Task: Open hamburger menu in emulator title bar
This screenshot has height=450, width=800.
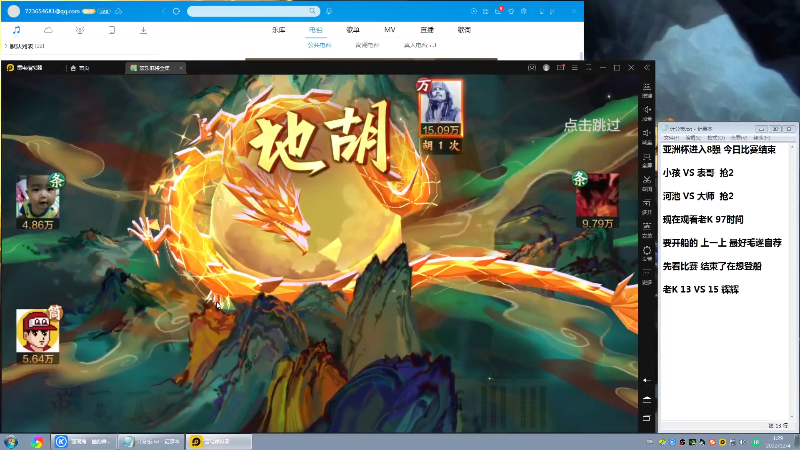Action: [x=574, y=67]
